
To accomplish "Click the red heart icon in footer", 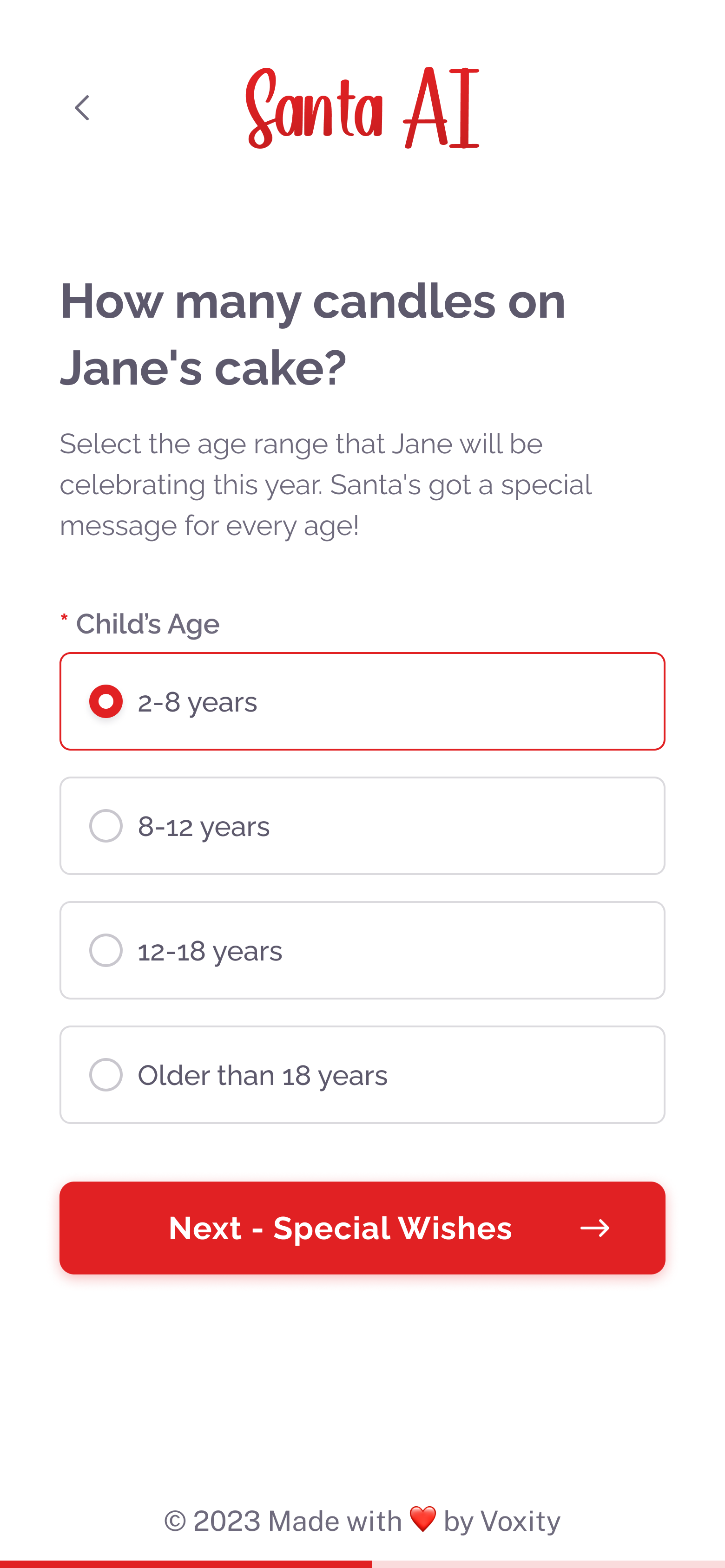I will (x=423, y=1519).
